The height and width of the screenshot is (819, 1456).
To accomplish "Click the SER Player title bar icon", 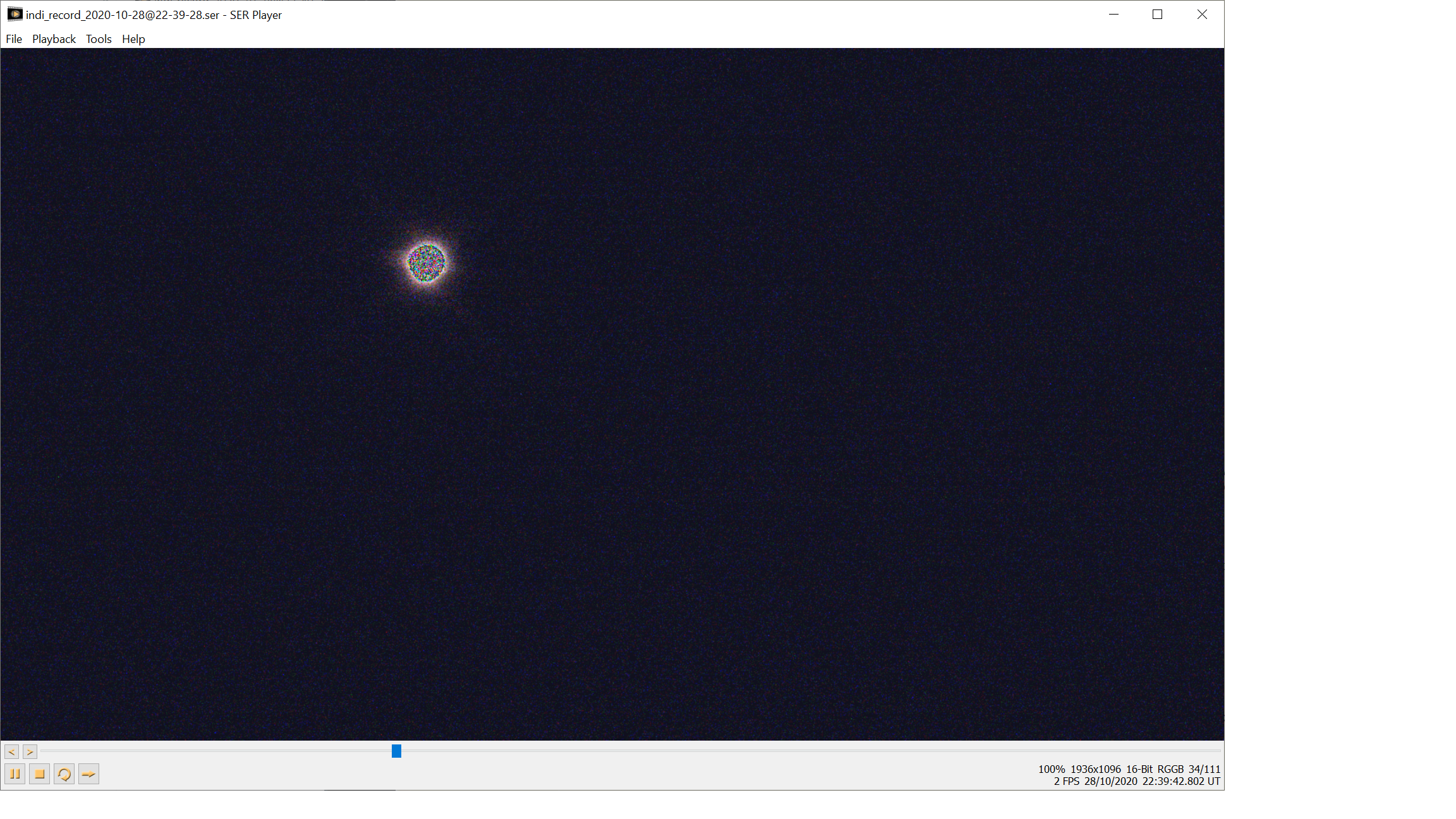I will click(x=15, y=14).
